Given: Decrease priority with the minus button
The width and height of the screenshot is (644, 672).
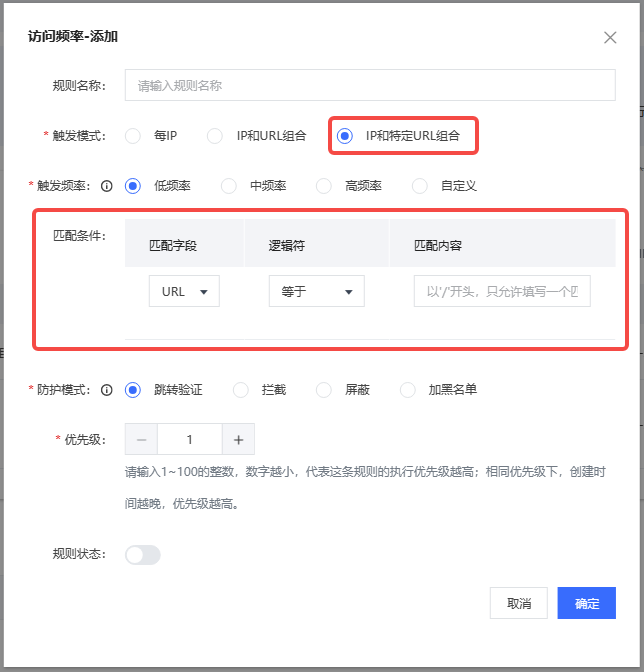Looking at the screenshot, I should point(141,440).
